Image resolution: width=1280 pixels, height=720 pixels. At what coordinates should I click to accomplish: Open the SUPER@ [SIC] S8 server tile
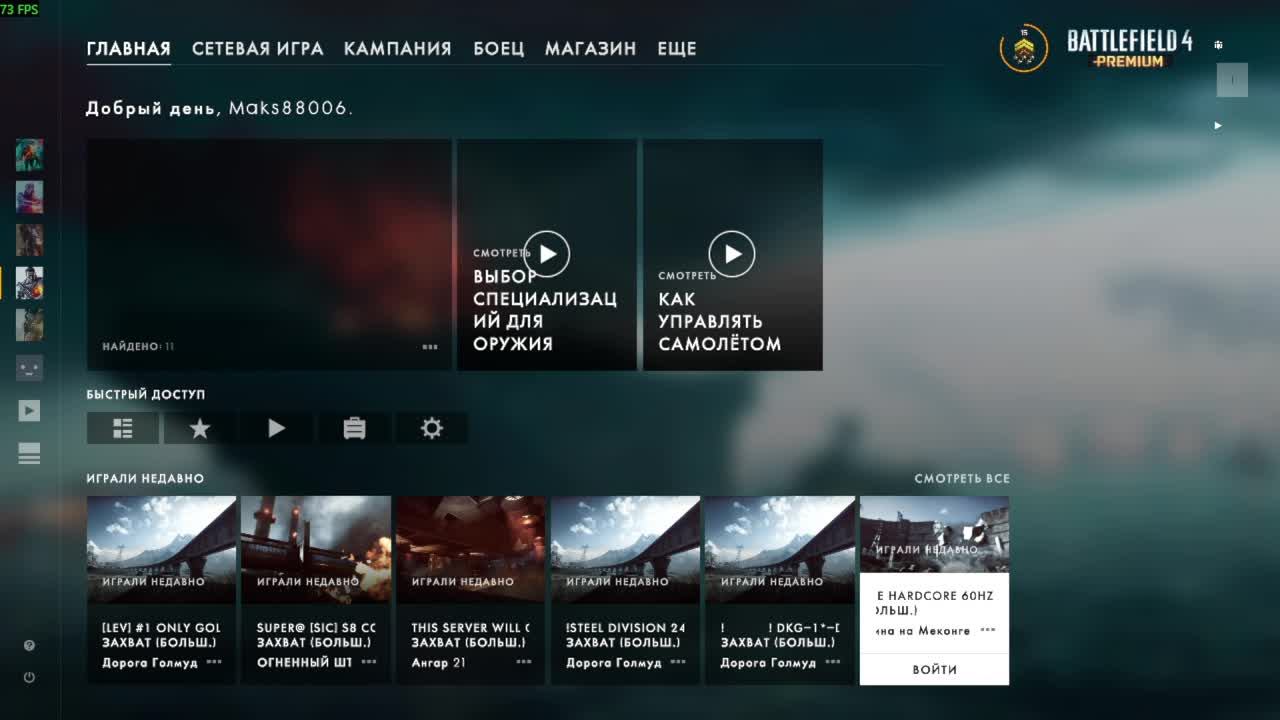click(316, 590)
